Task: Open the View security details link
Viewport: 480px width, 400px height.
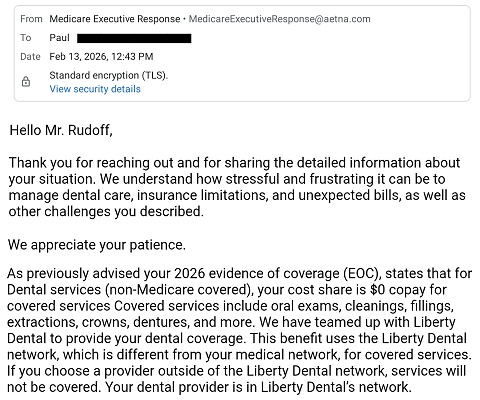Action: point(95,89)
